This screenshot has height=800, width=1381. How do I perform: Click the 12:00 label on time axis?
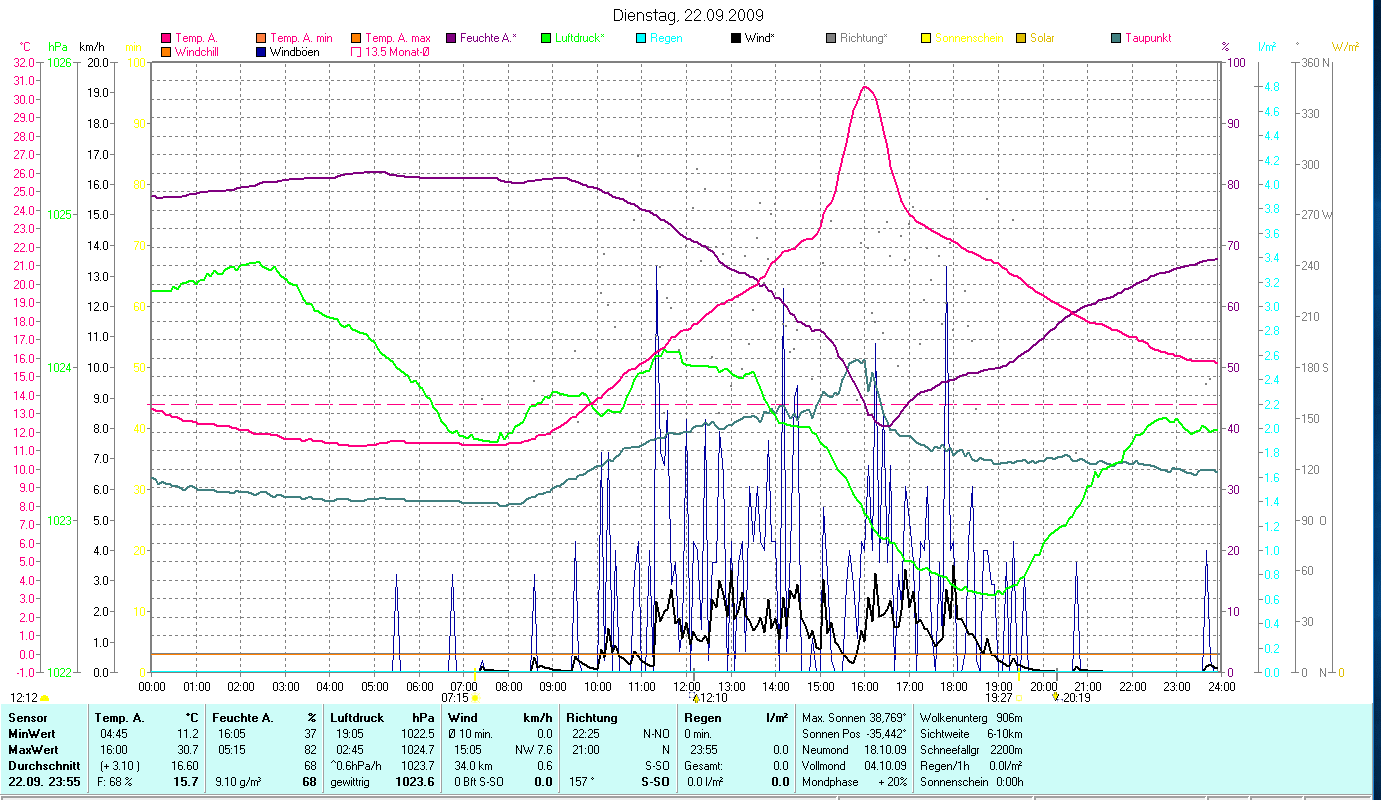[687, 686]
